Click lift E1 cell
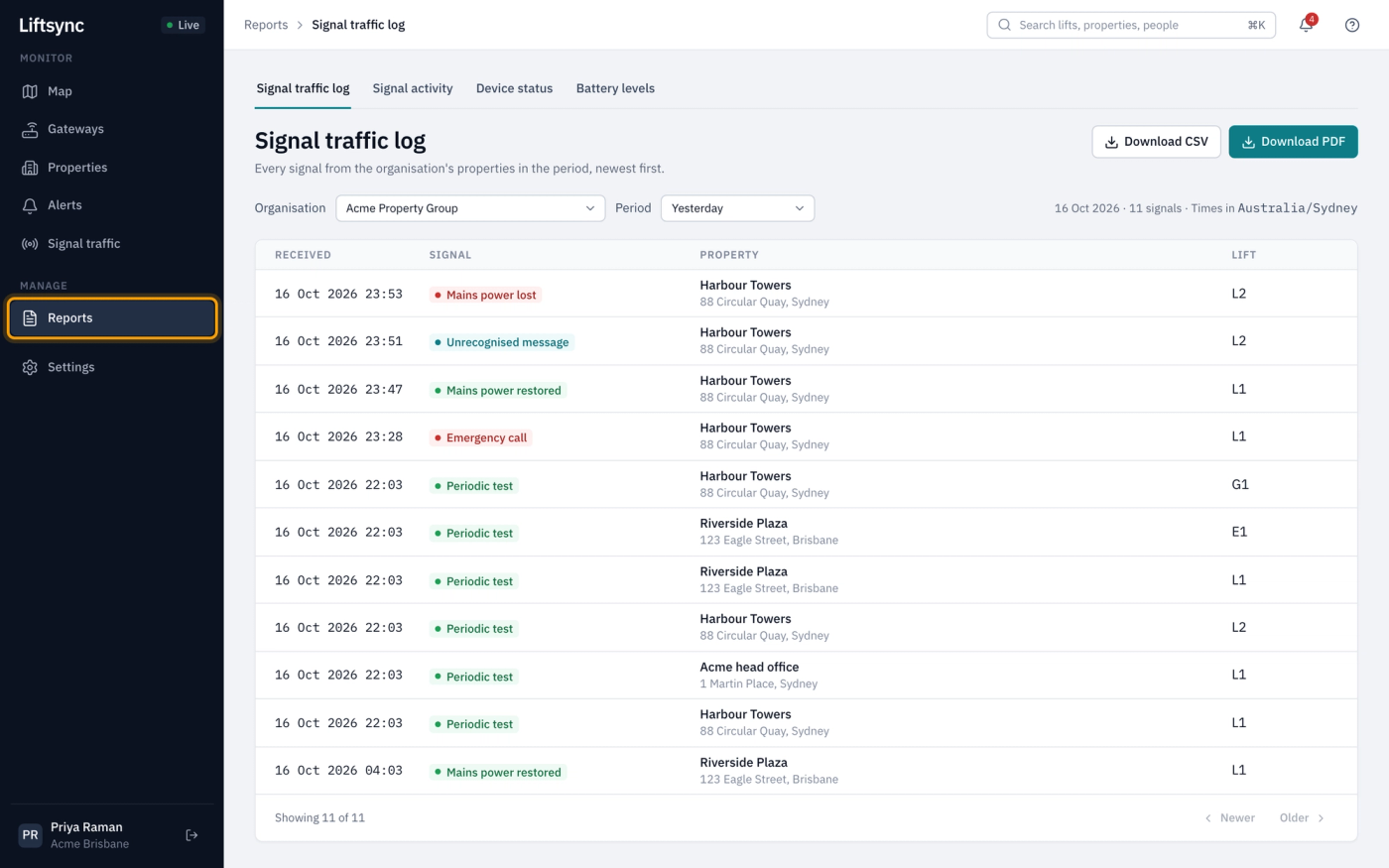 1239,533
